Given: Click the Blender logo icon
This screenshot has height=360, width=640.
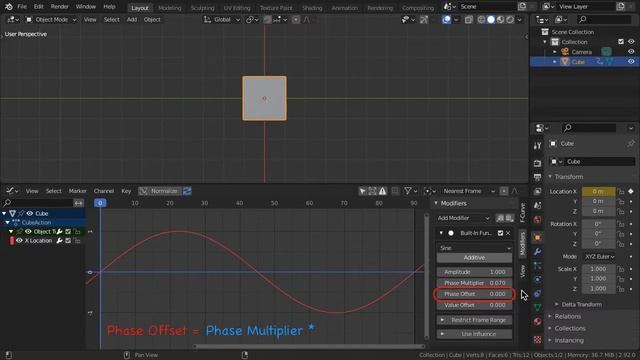Looking at the screenshot, I should click(9, 7).
